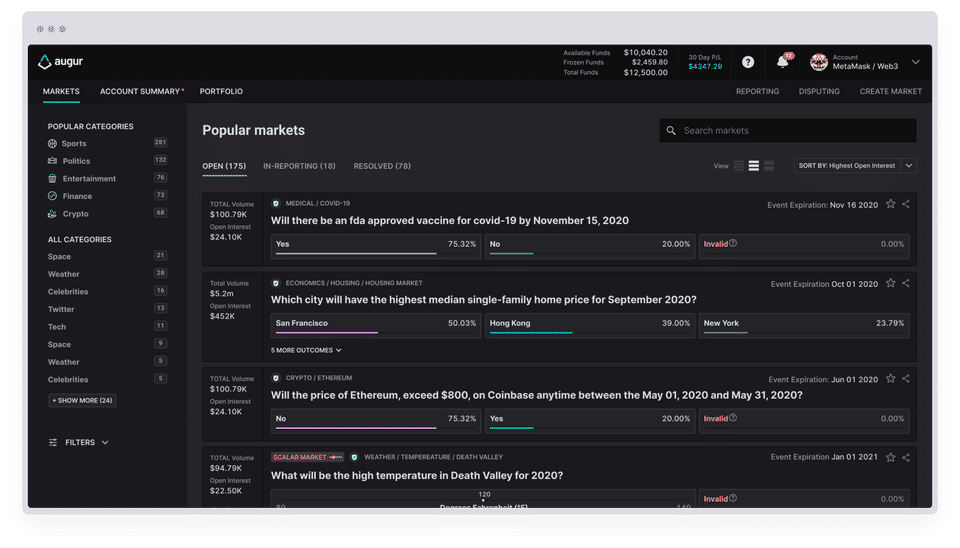Screen dimensions: 960x548
Task: Click the Finance category icon
Action: tap(52, 196)
